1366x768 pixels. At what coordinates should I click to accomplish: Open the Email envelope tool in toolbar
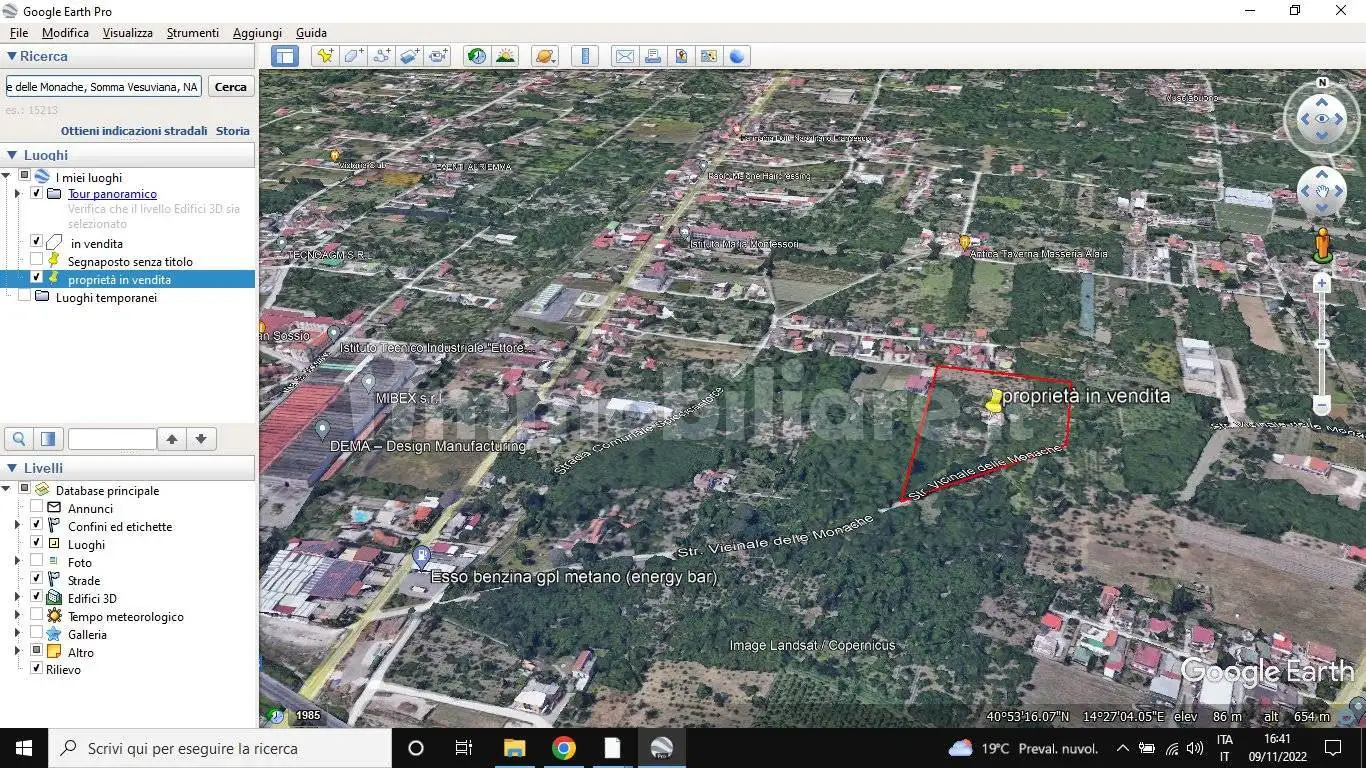(624, 56)
